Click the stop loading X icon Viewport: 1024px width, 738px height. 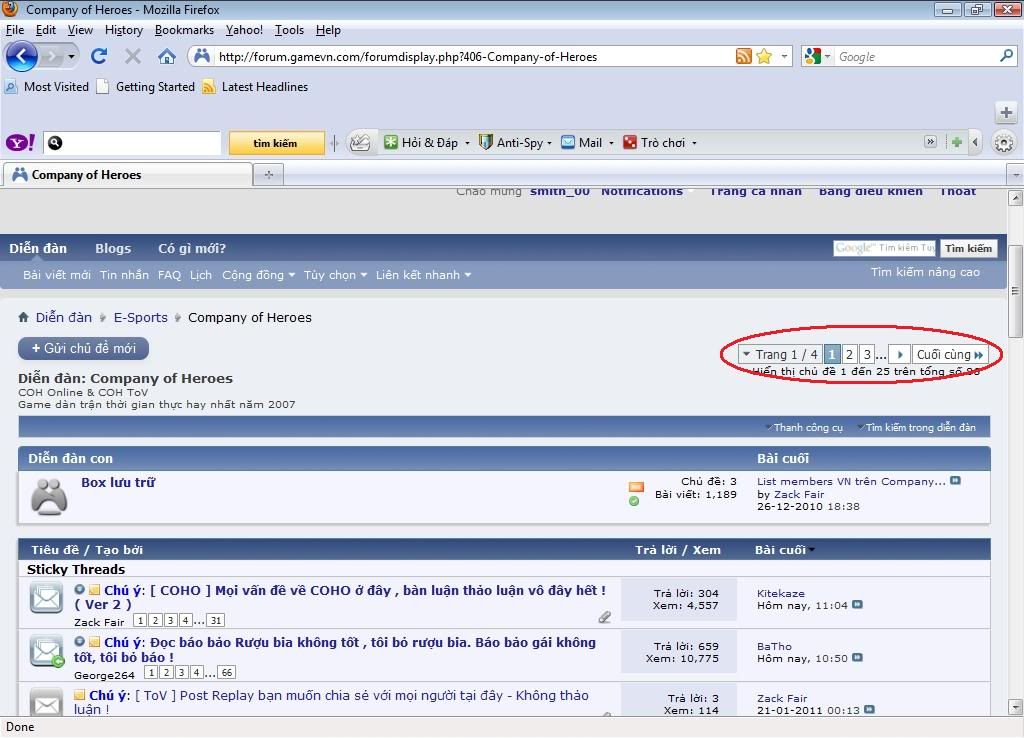tap(133, 57)
